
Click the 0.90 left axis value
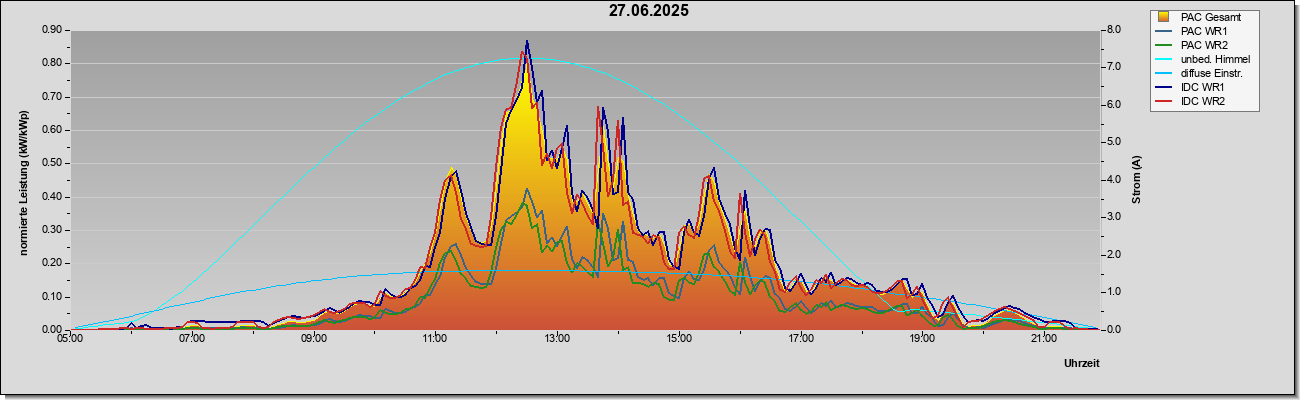[x=51, y=30]
